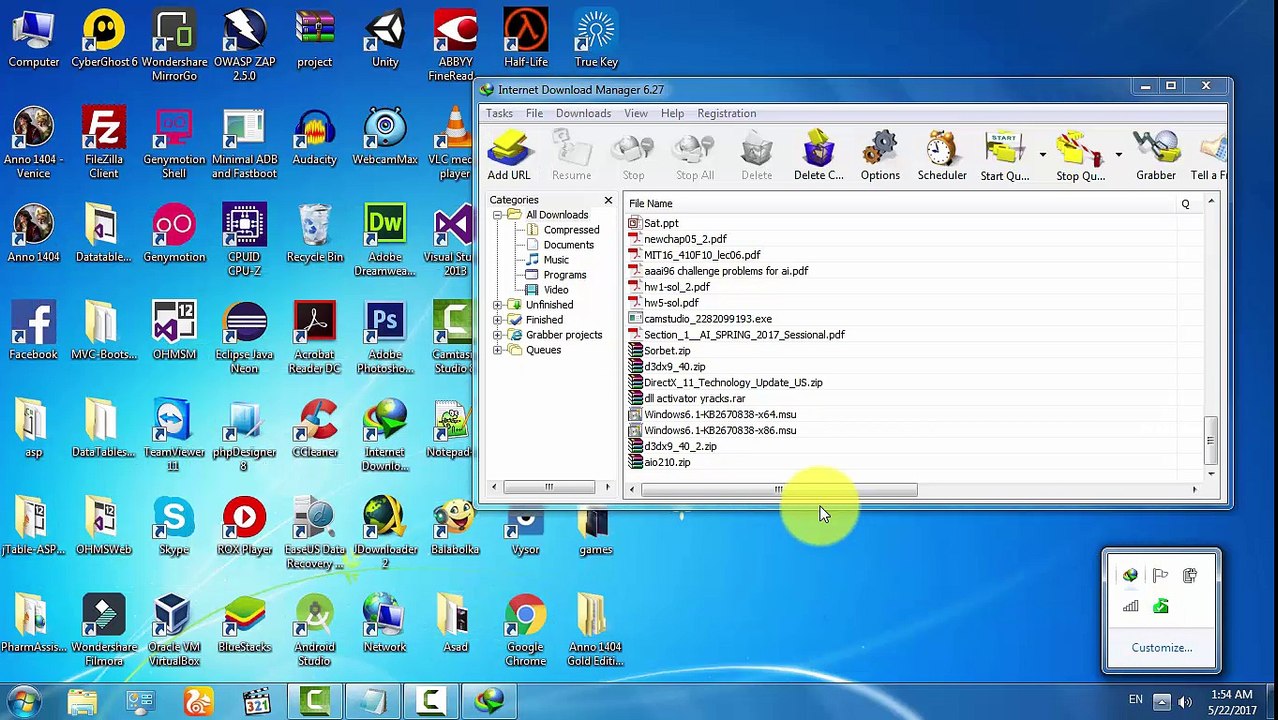Open the Grabber toolbar icon
1278x720 pixels.
tap(1155, 155)
